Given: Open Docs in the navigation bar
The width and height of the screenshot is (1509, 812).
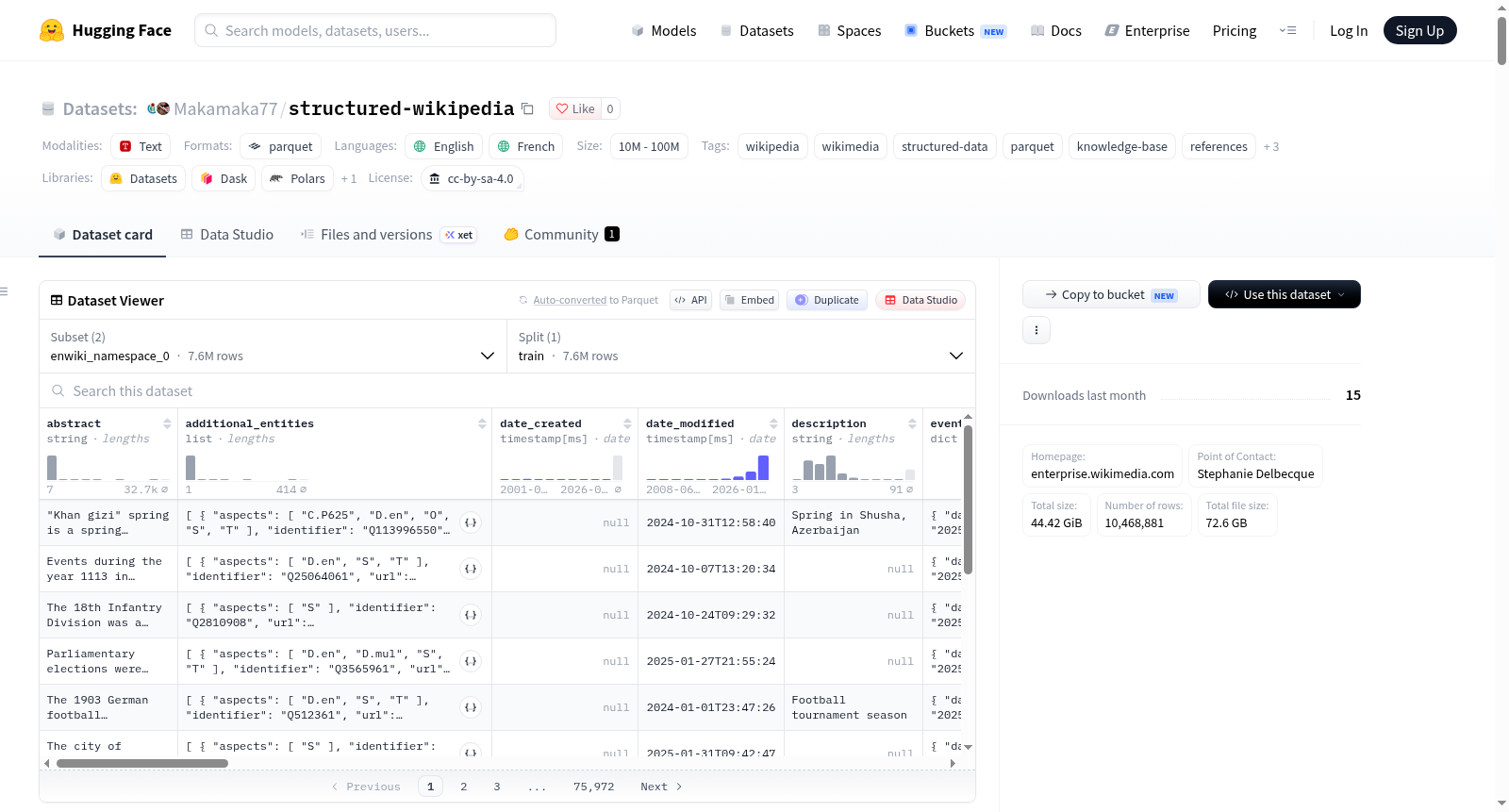Looking at the screenshot, I should [1056, 31].
